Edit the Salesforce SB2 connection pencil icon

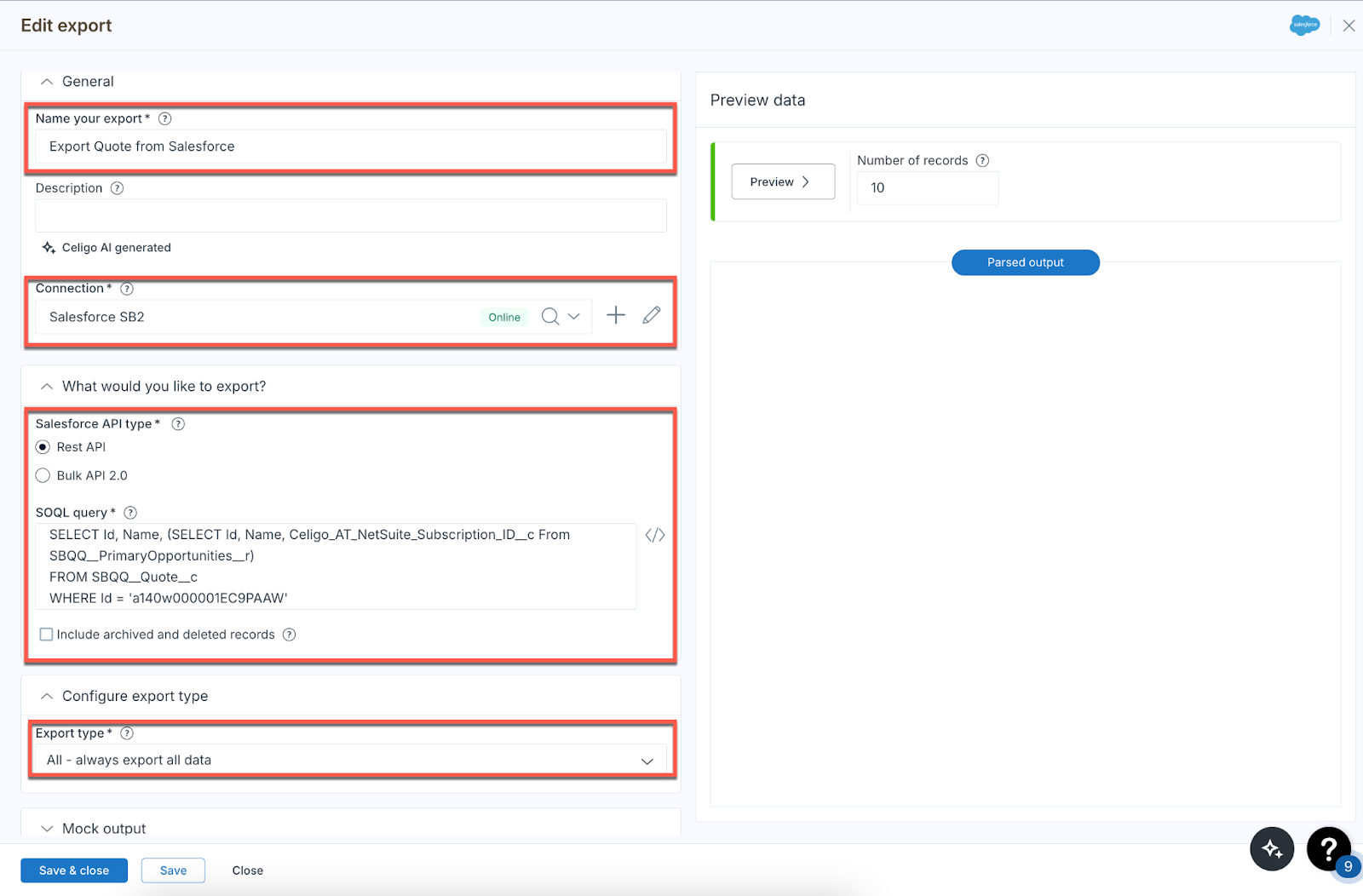pyautogui.click(x=652, y=316)
